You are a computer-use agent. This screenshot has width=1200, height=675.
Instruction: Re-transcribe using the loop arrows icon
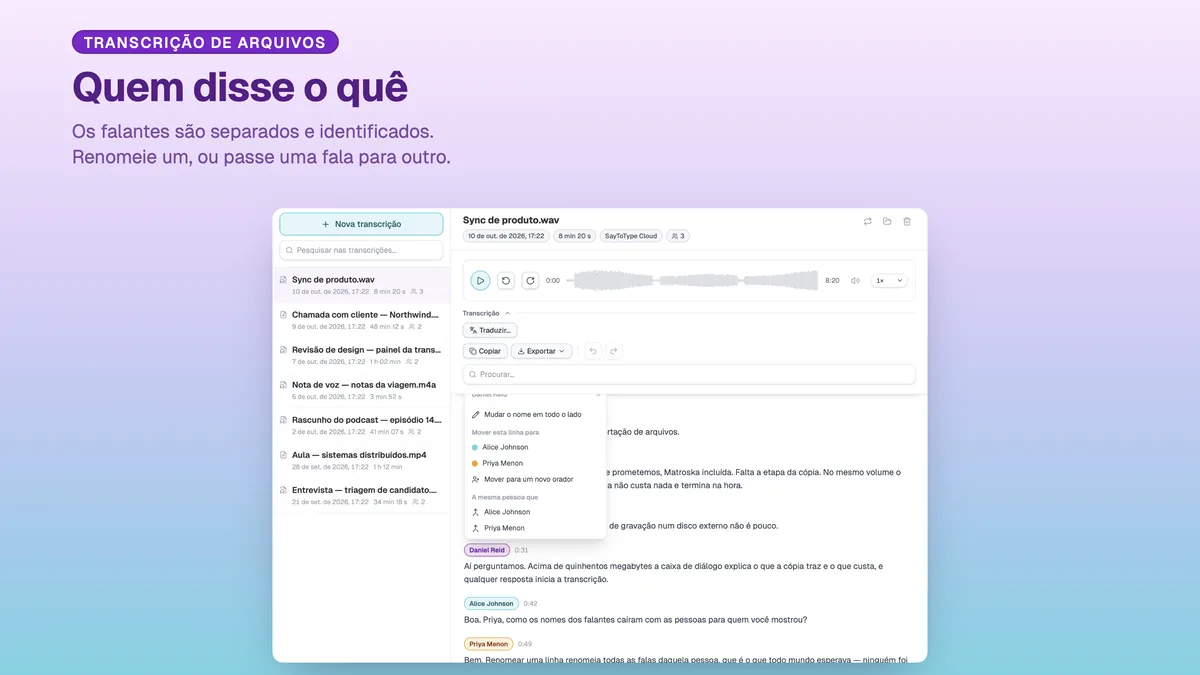(868, 221)
